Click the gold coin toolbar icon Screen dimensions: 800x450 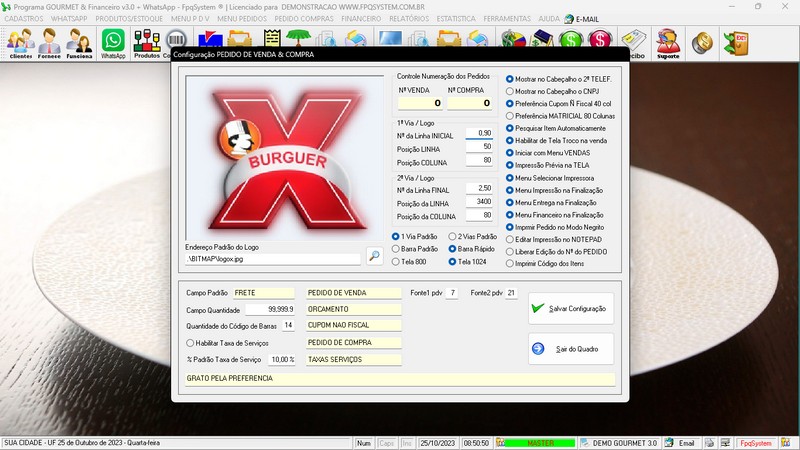pos(703,43)
